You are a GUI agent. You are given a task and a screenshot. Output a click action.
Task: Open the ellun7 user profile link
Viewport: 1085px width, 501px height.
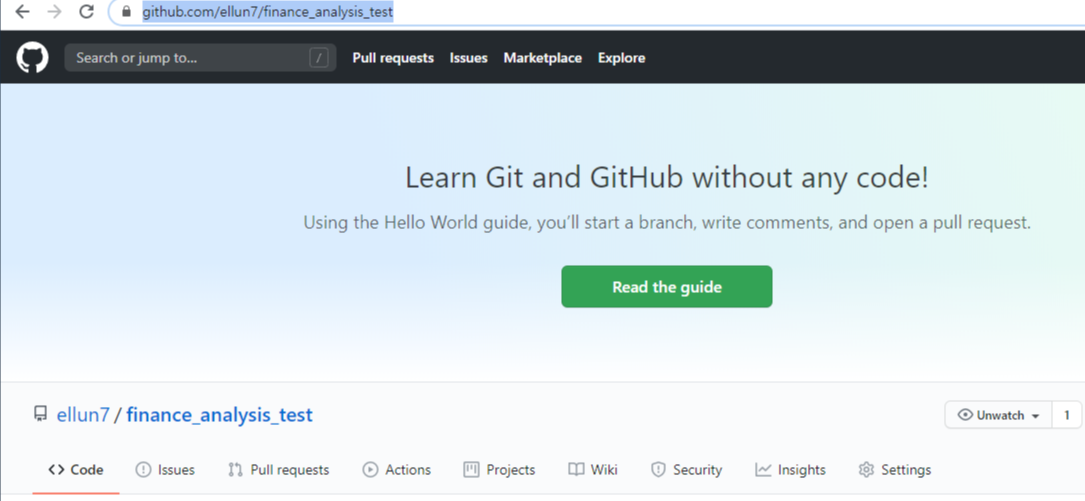83,415
